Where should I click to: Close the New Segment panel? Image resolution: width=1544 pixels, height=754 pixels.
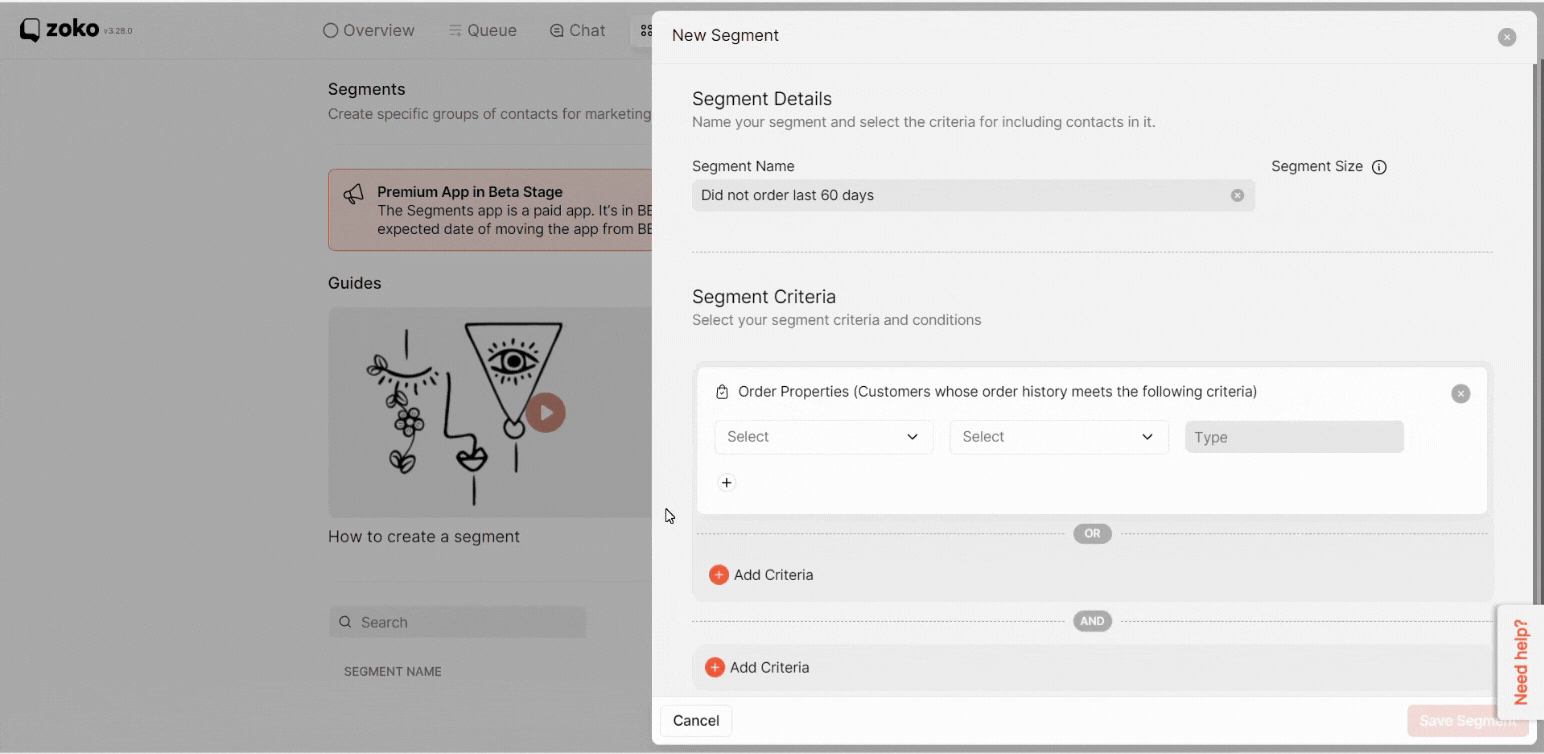tap(1506, 37)
